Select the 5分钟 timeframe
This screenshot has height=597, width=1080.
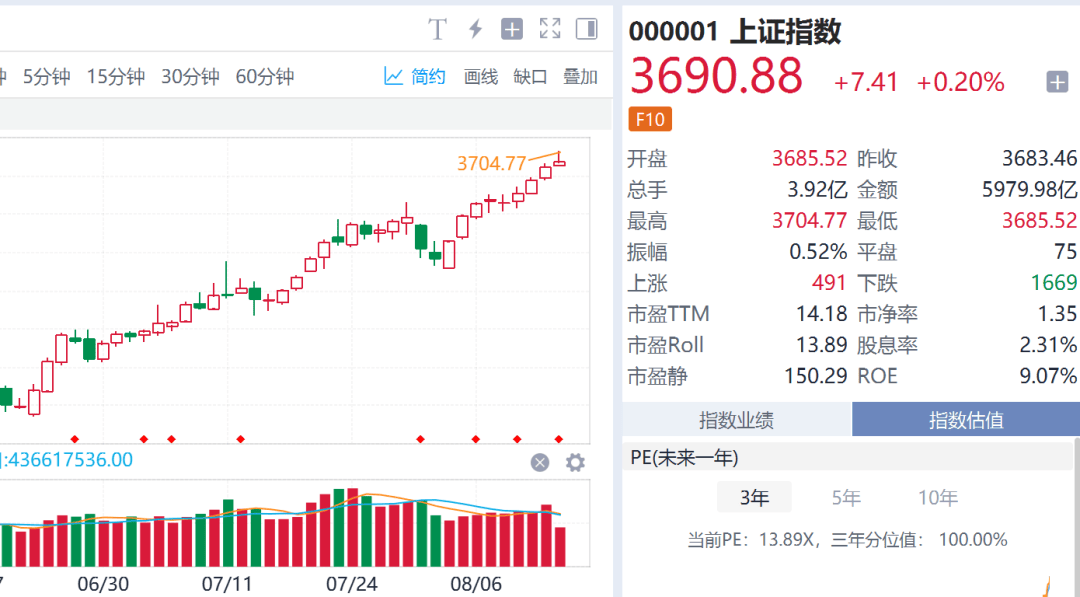[46, 76]
